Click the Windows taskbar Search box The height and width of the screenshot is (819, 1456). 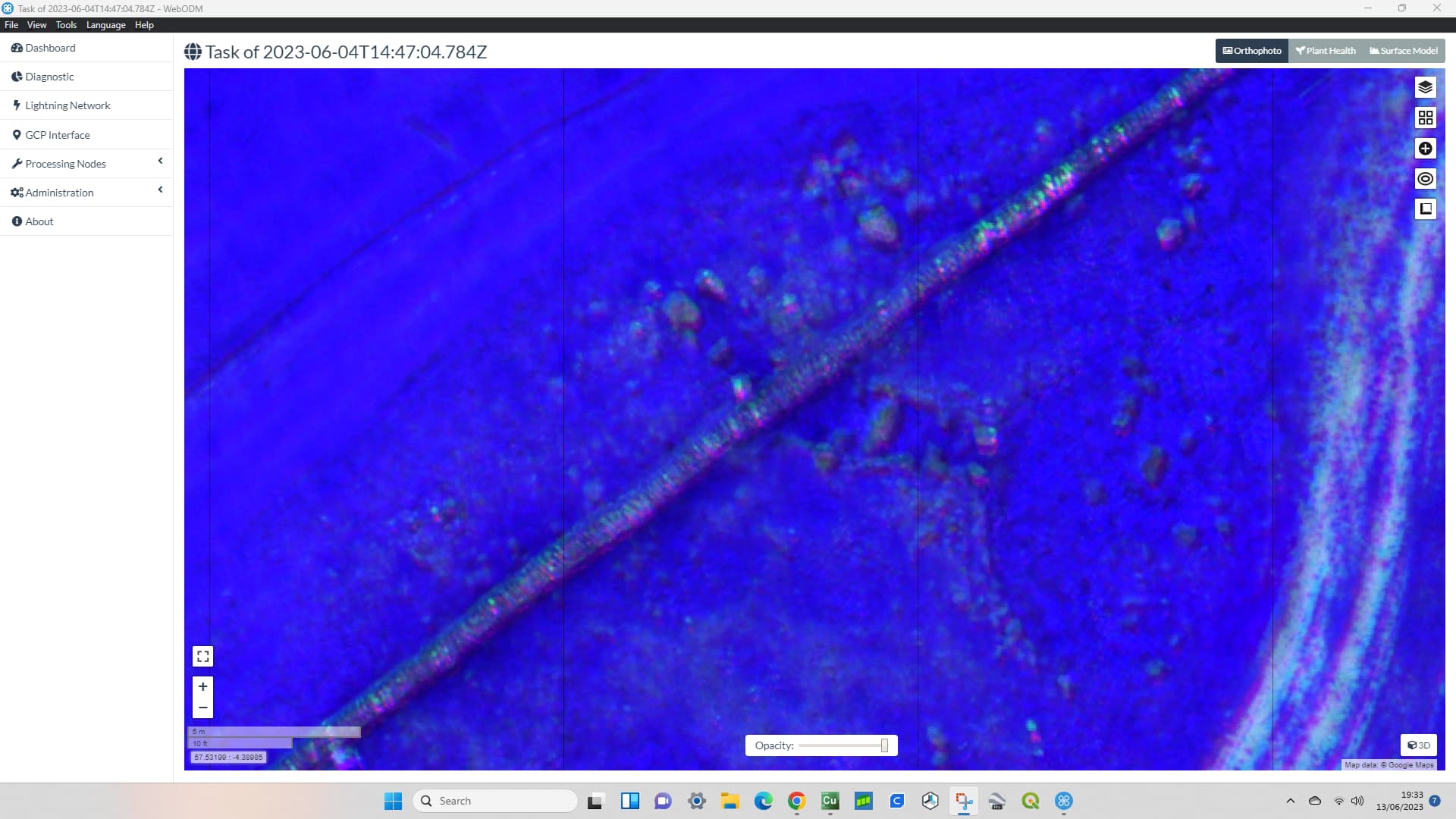[494, 801]
